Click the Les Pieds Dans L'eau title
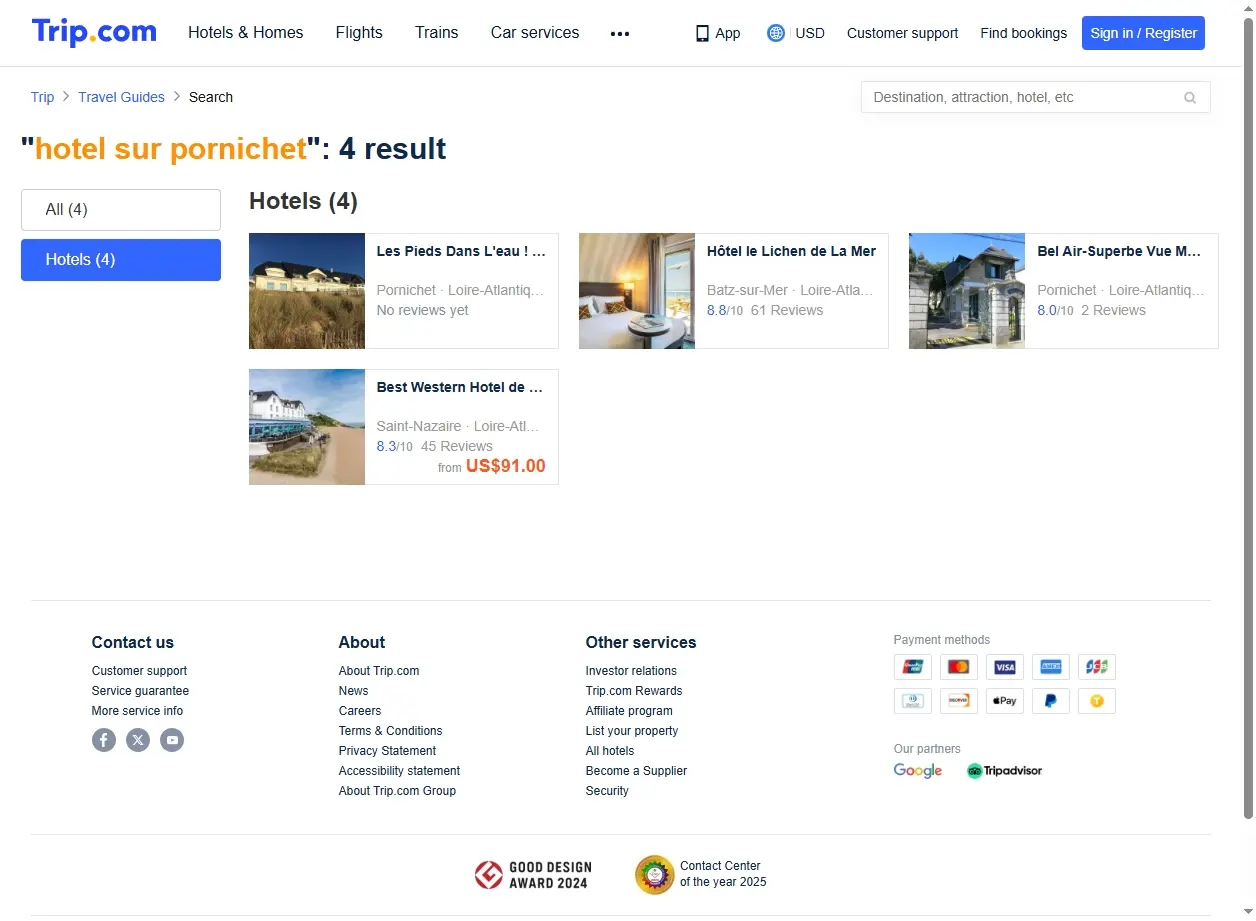The image size is (1256, 921). tap(461, 251)
